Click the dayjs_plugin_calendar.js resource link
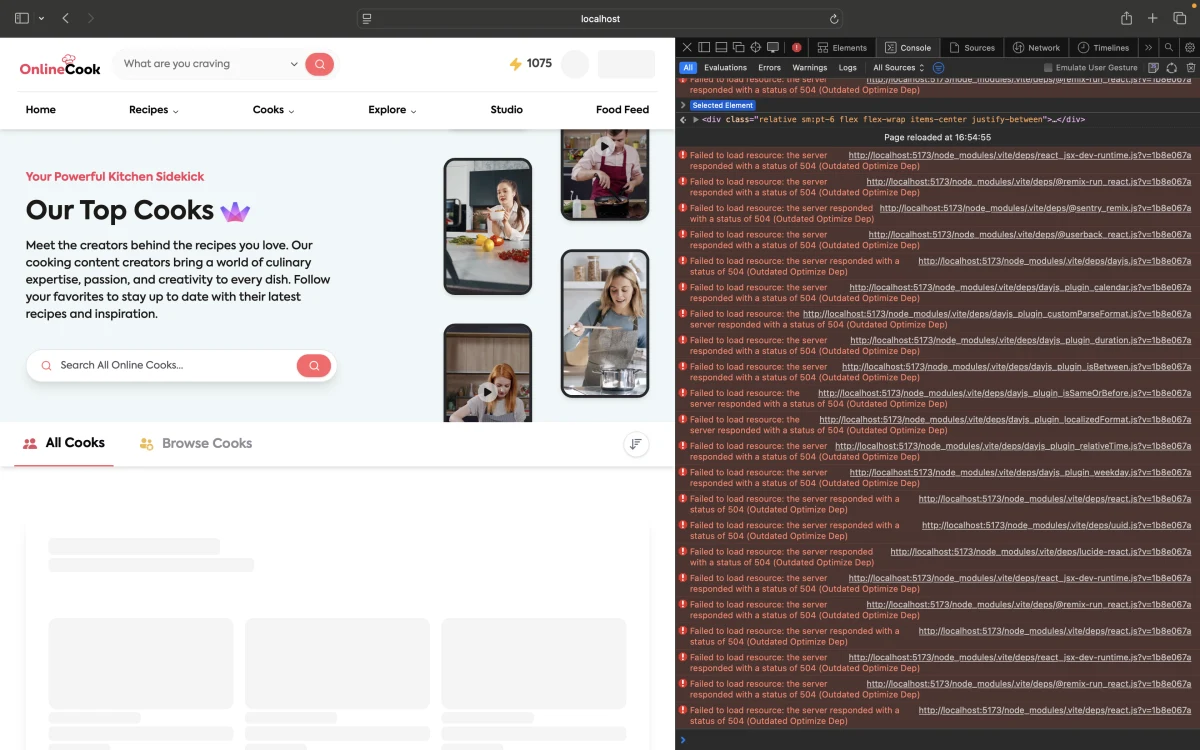 point(1020,288)
